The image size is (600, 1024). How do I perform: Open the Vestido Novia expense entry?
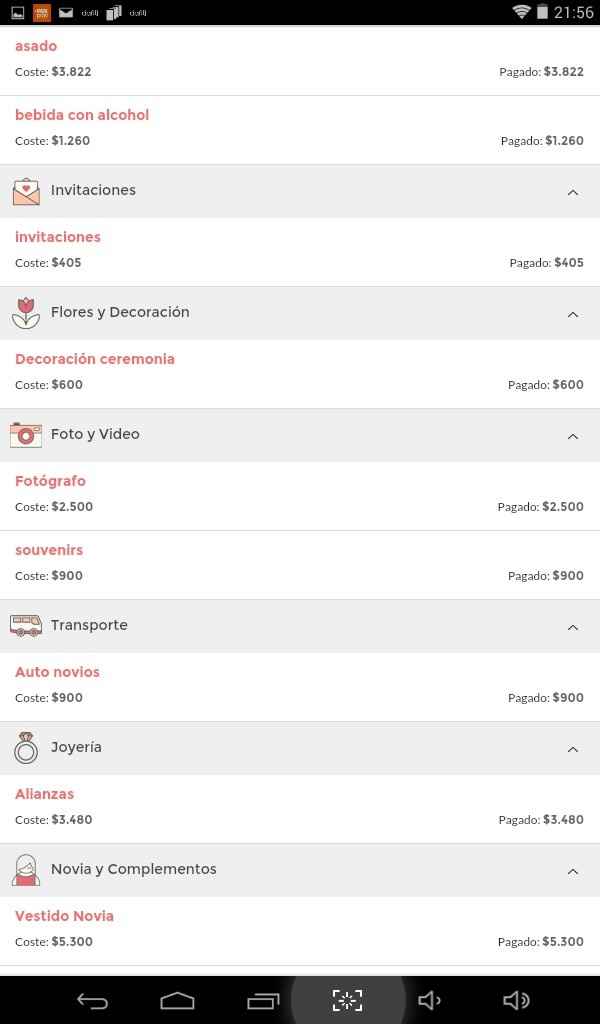click(x=300, y=931)
